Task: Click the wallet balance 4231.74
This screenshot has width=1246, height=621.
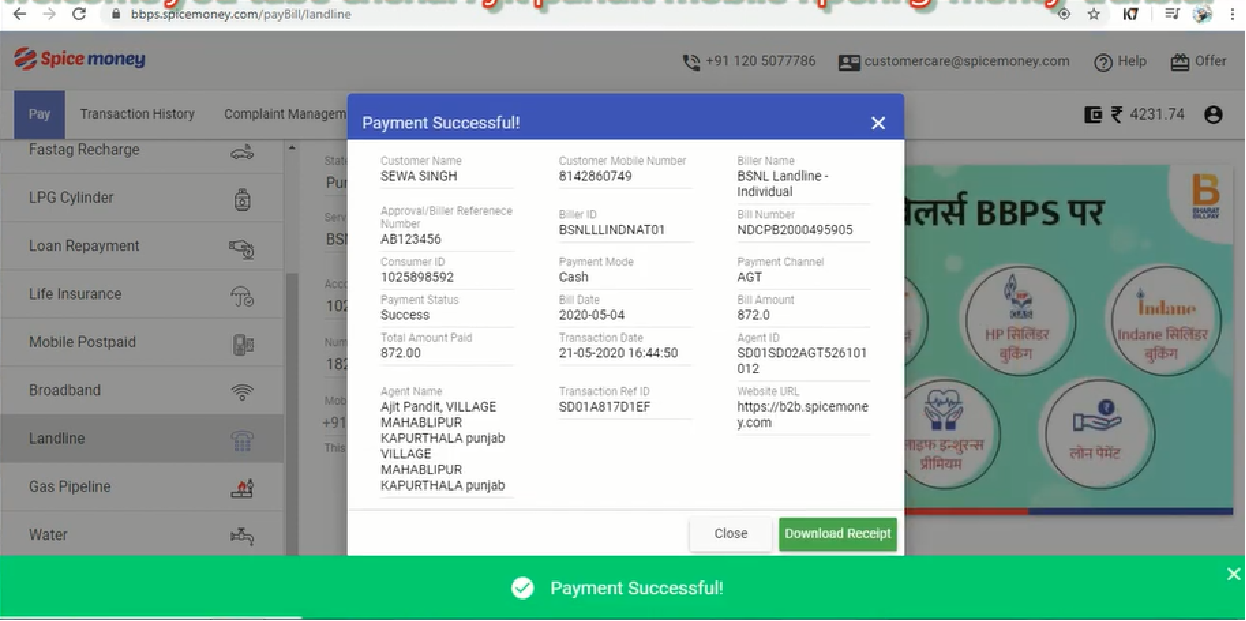Action: pos(1157,115)
